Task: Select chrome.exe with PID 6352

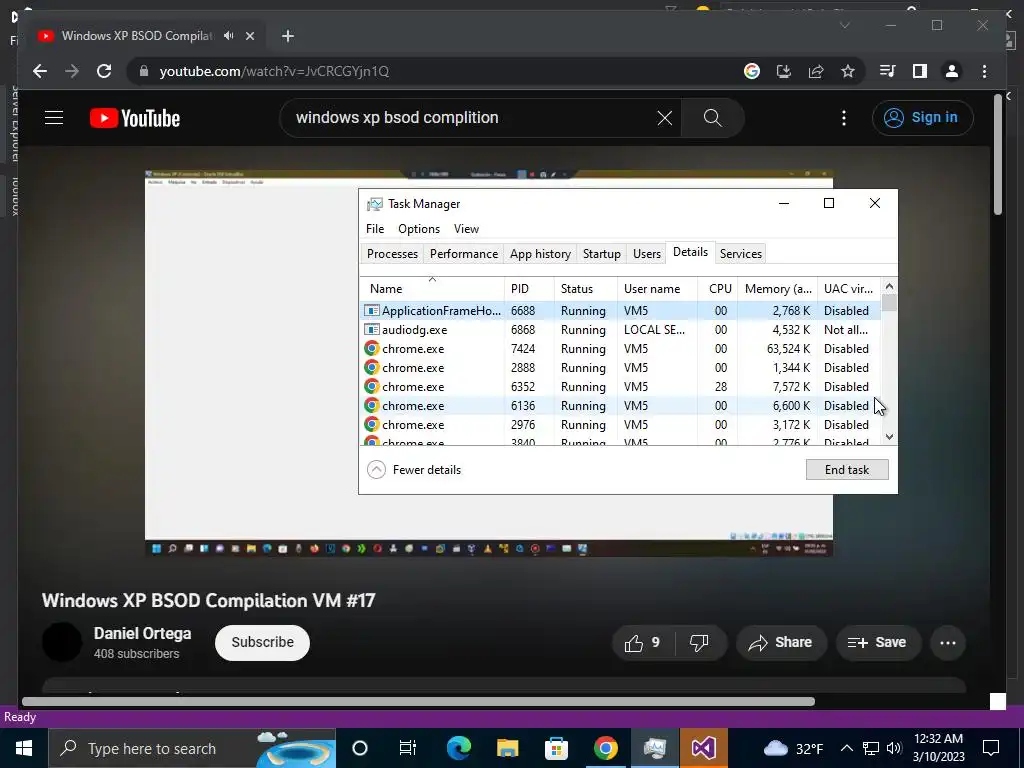Action: (x=620, y=386)
